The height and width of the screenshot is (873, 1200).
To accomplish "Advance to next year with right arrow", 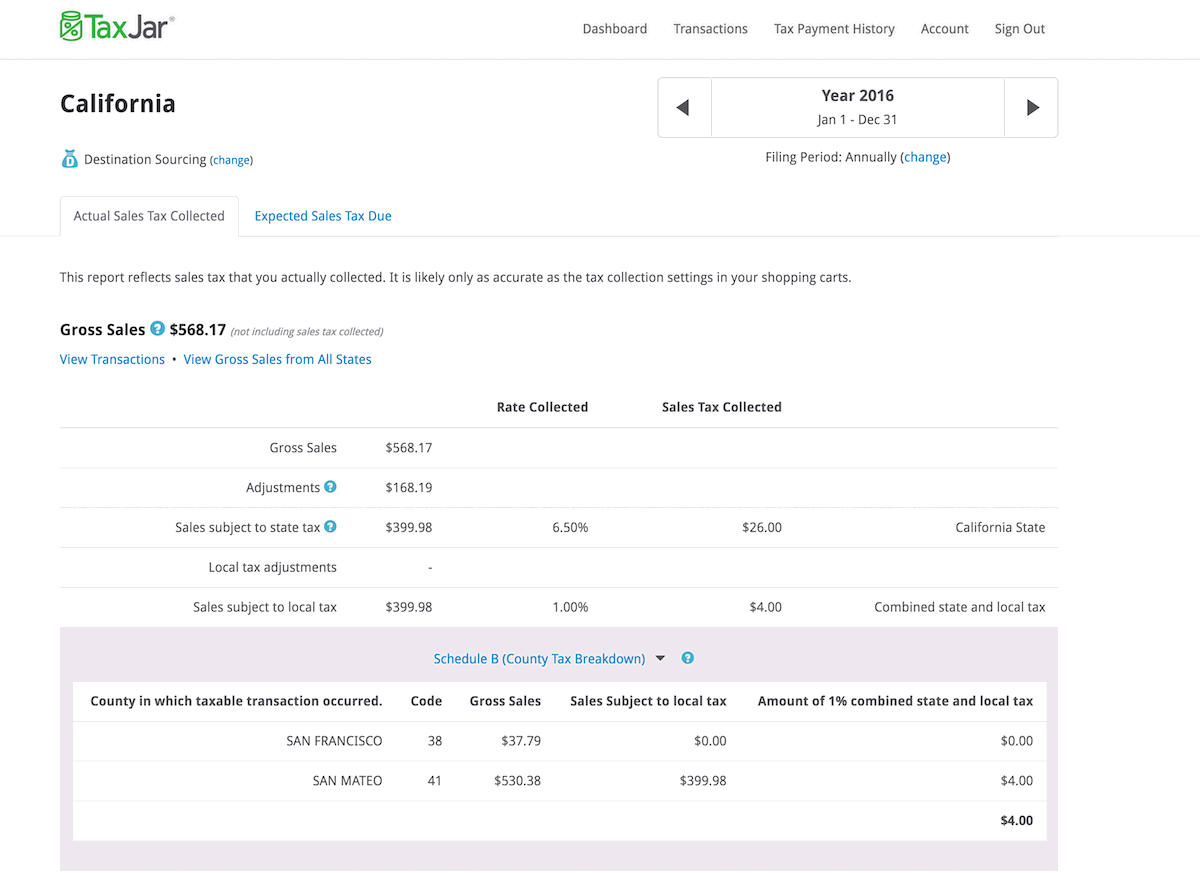I will coord(1032,108).
